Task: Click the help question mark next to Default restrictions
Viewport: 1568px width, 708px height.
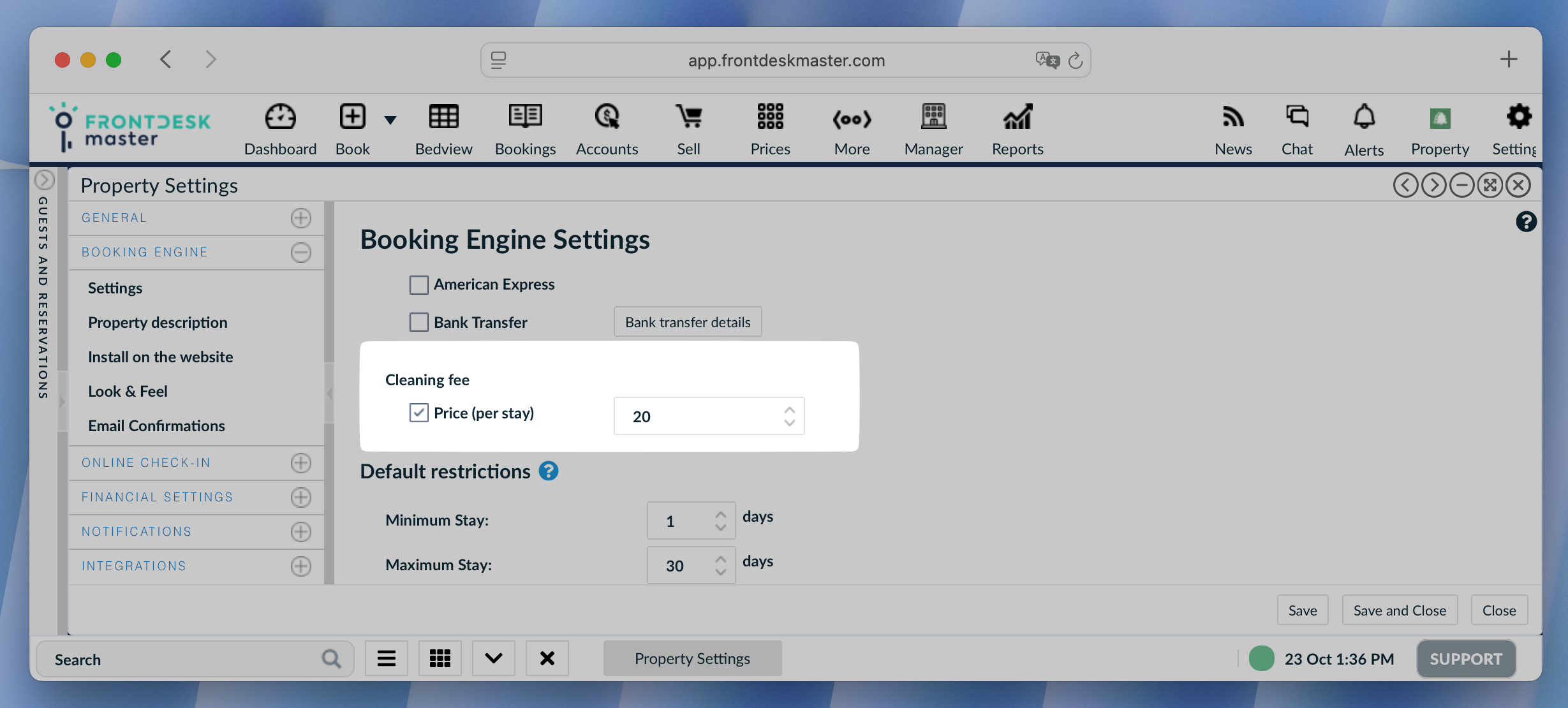Action: coord(549,471)
